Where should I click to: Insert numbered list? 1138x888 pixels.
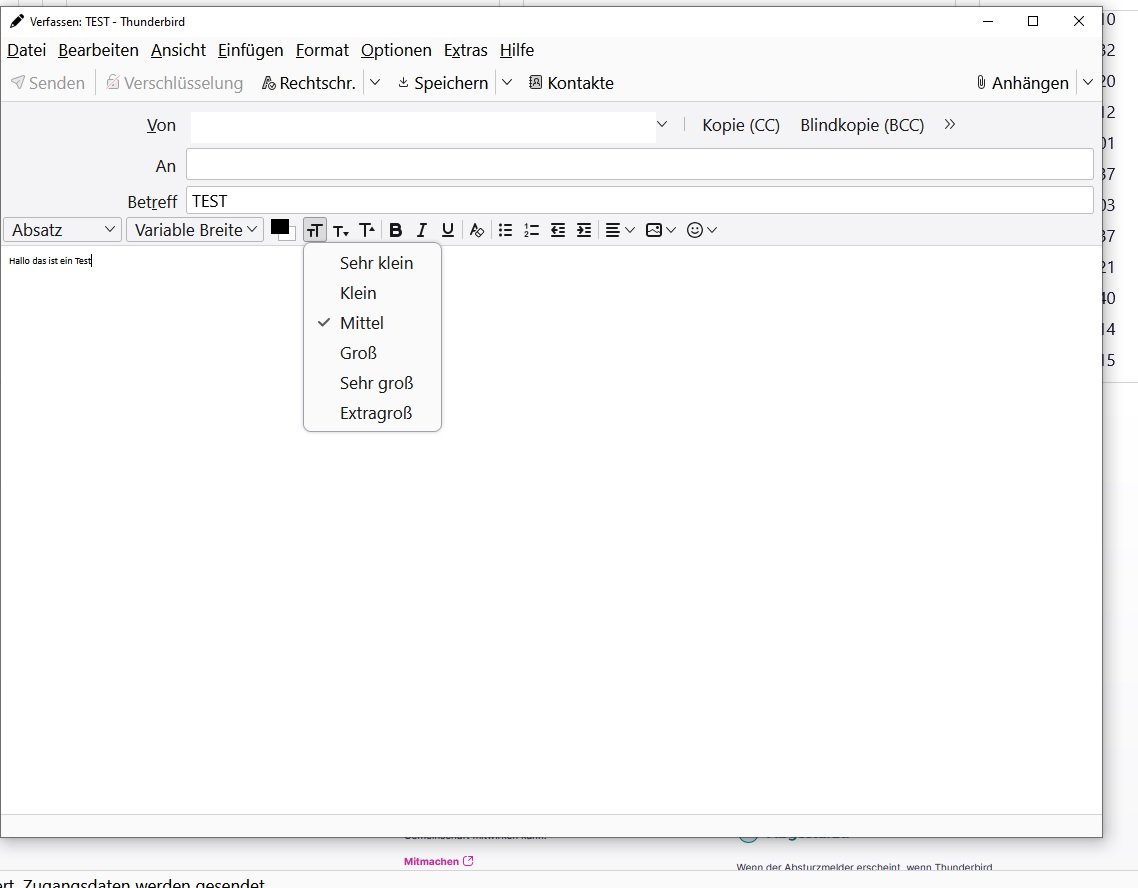(x=532, y=230)
